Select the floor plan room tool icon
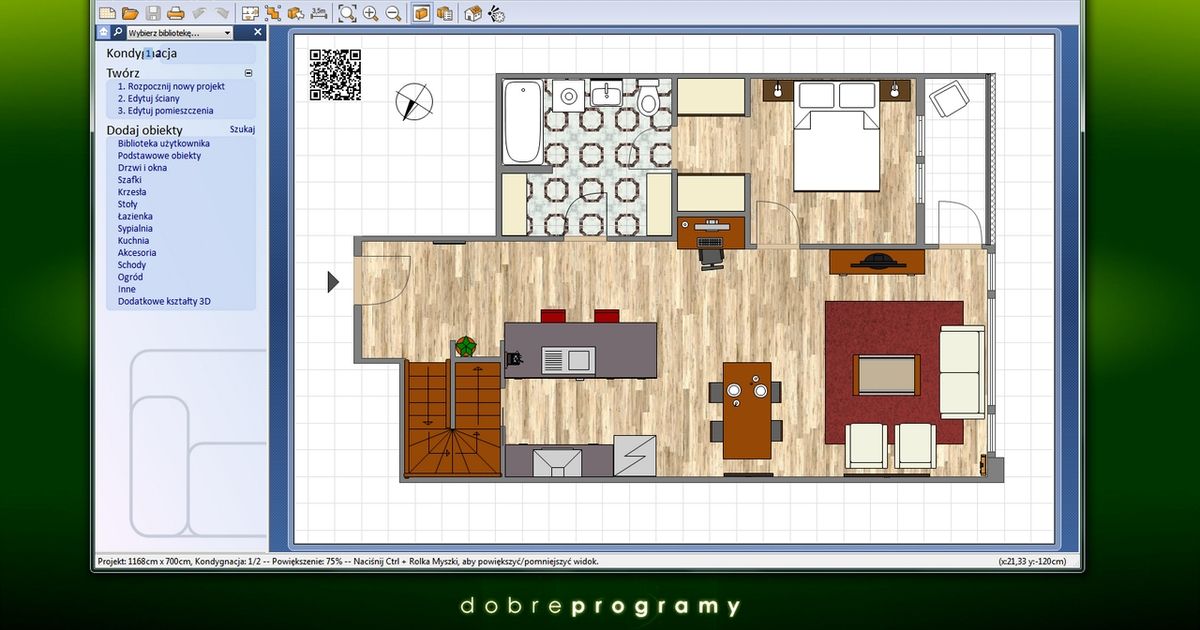Screen dimensions: 1200x630 click(249, 13)
